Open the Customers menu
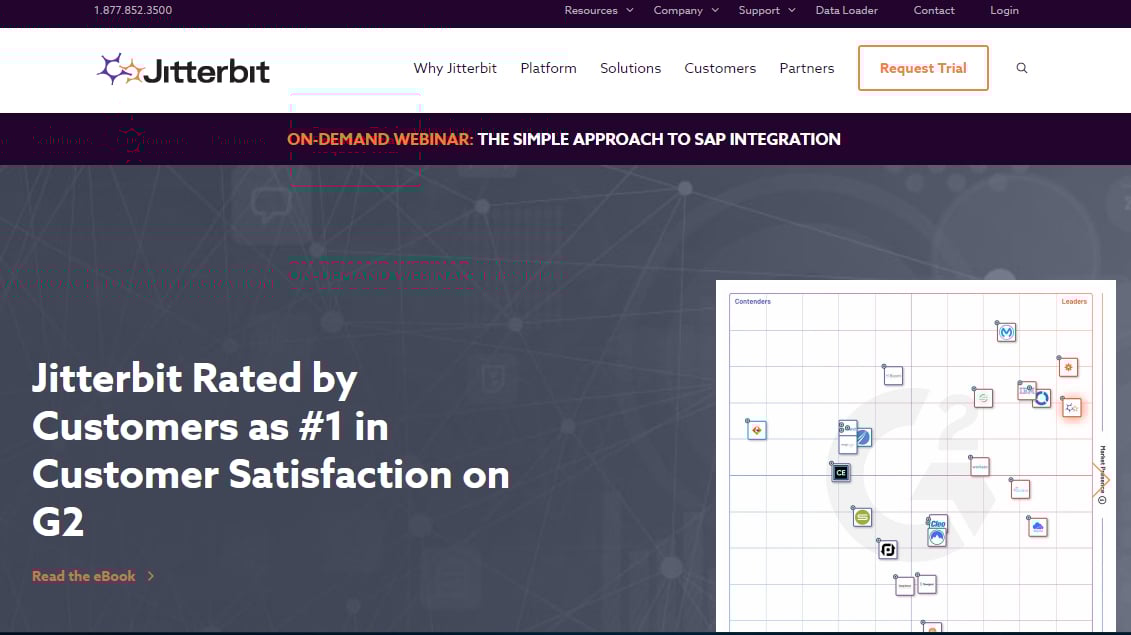This screenshot has width=1131, height=635. (720, 68)
